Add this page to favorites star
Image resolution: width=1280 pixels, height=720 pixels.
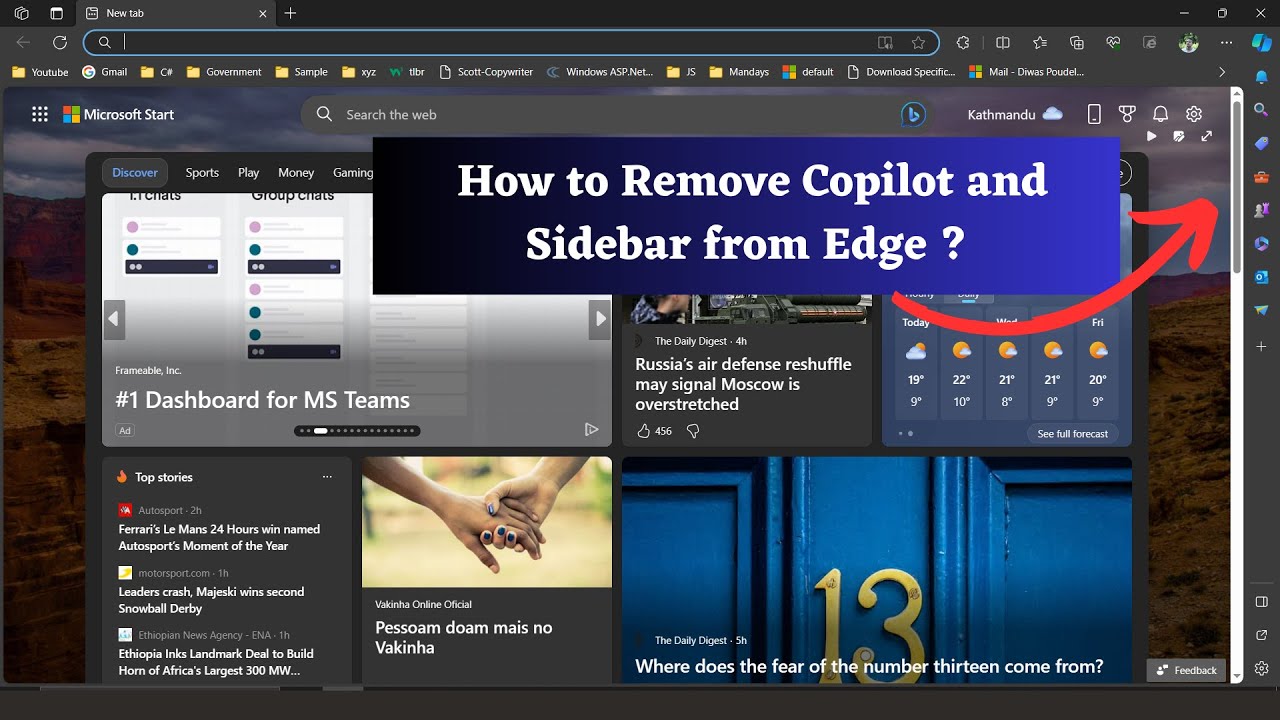(x=918, y=42)
